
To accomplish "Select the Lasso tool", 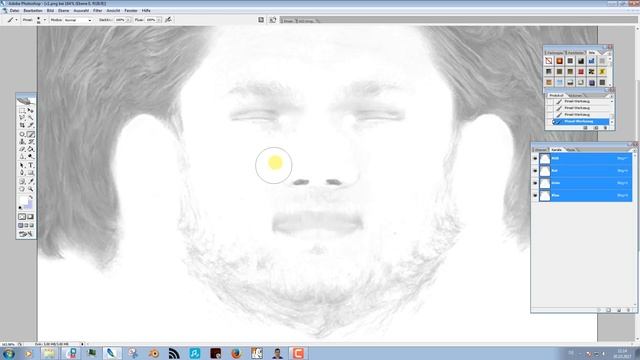I will pos(22,118).
